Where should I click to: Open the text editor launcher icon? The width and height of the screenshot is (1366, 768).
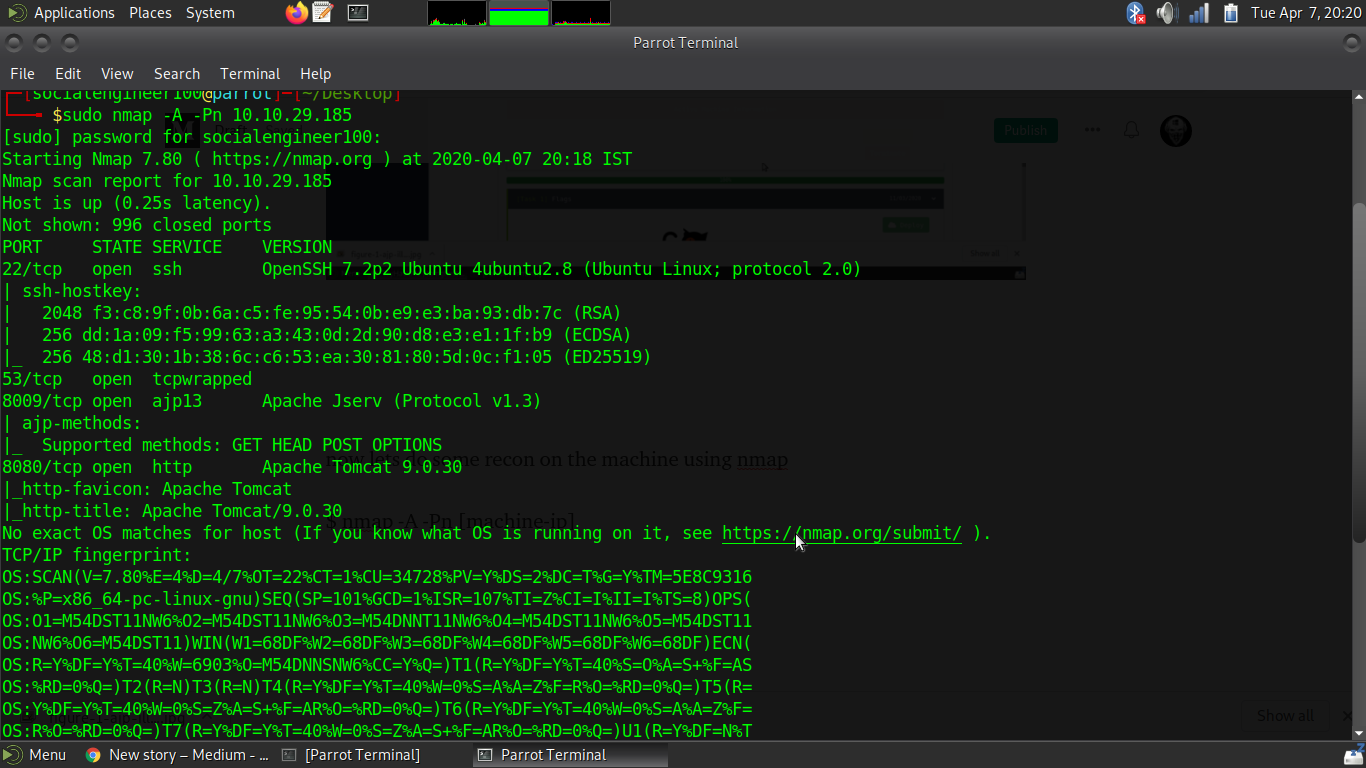coord(322,13)
